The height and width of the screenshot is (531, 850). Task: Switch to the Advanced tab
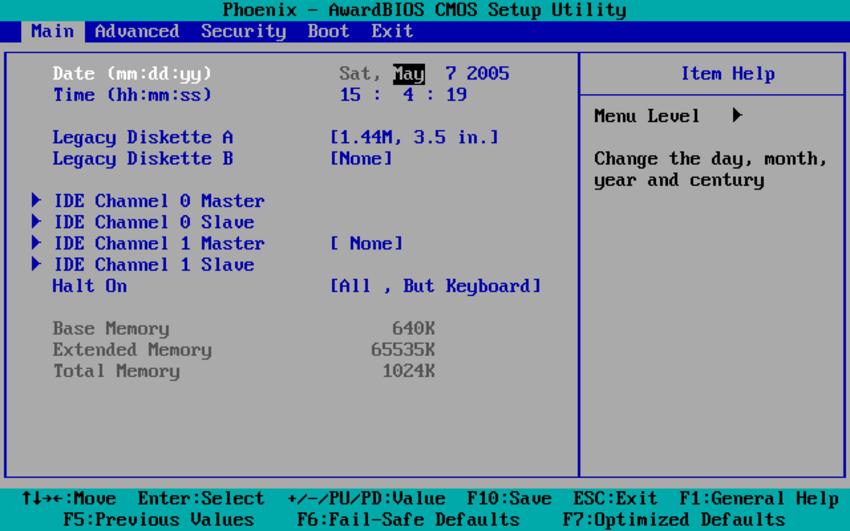pyautogui.click(x=137, y=31)
